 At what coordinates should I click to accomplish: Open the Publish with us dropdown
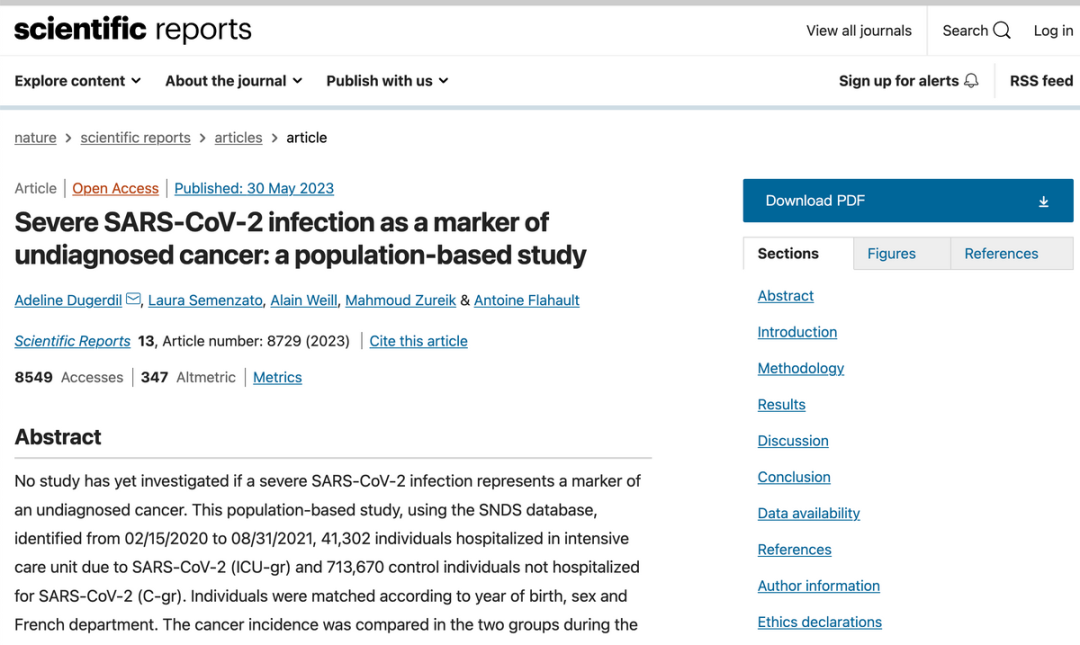pos(387,81)
